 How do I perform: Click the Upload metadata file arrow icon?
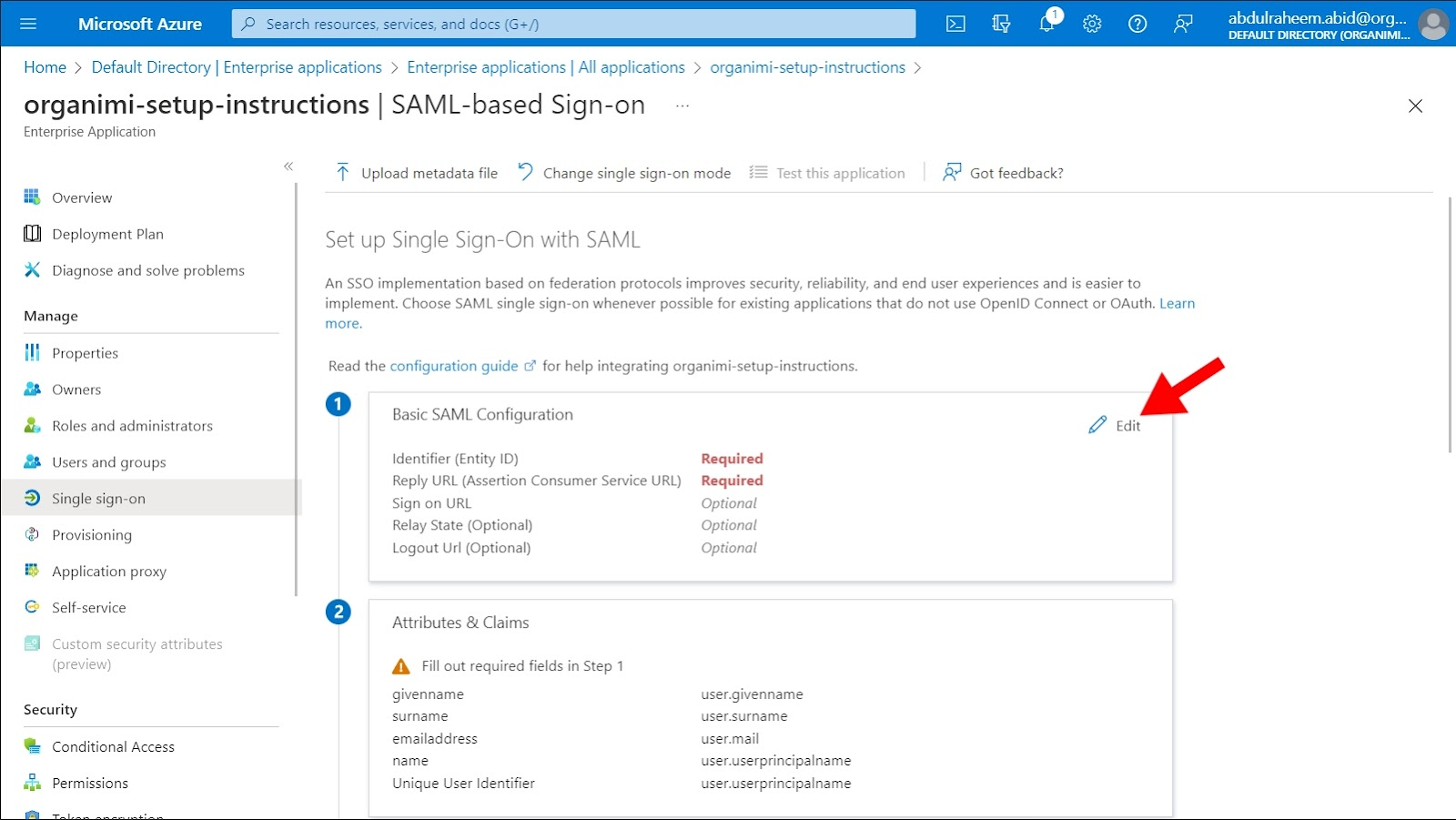pyautogui.click(x=342, y=172)
